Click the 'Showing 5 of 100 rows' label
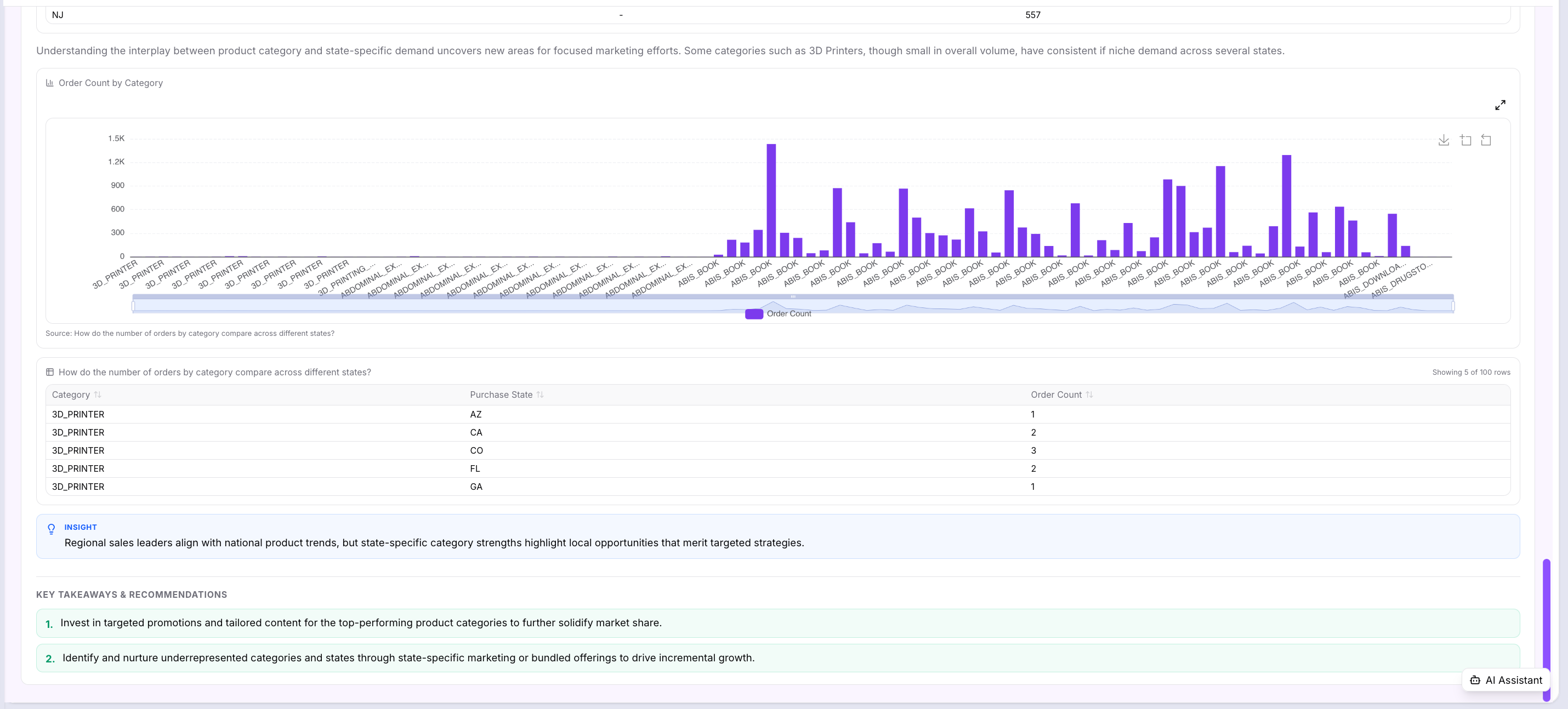This screenshot has width=1568, height=709. tap(1470, 372)
